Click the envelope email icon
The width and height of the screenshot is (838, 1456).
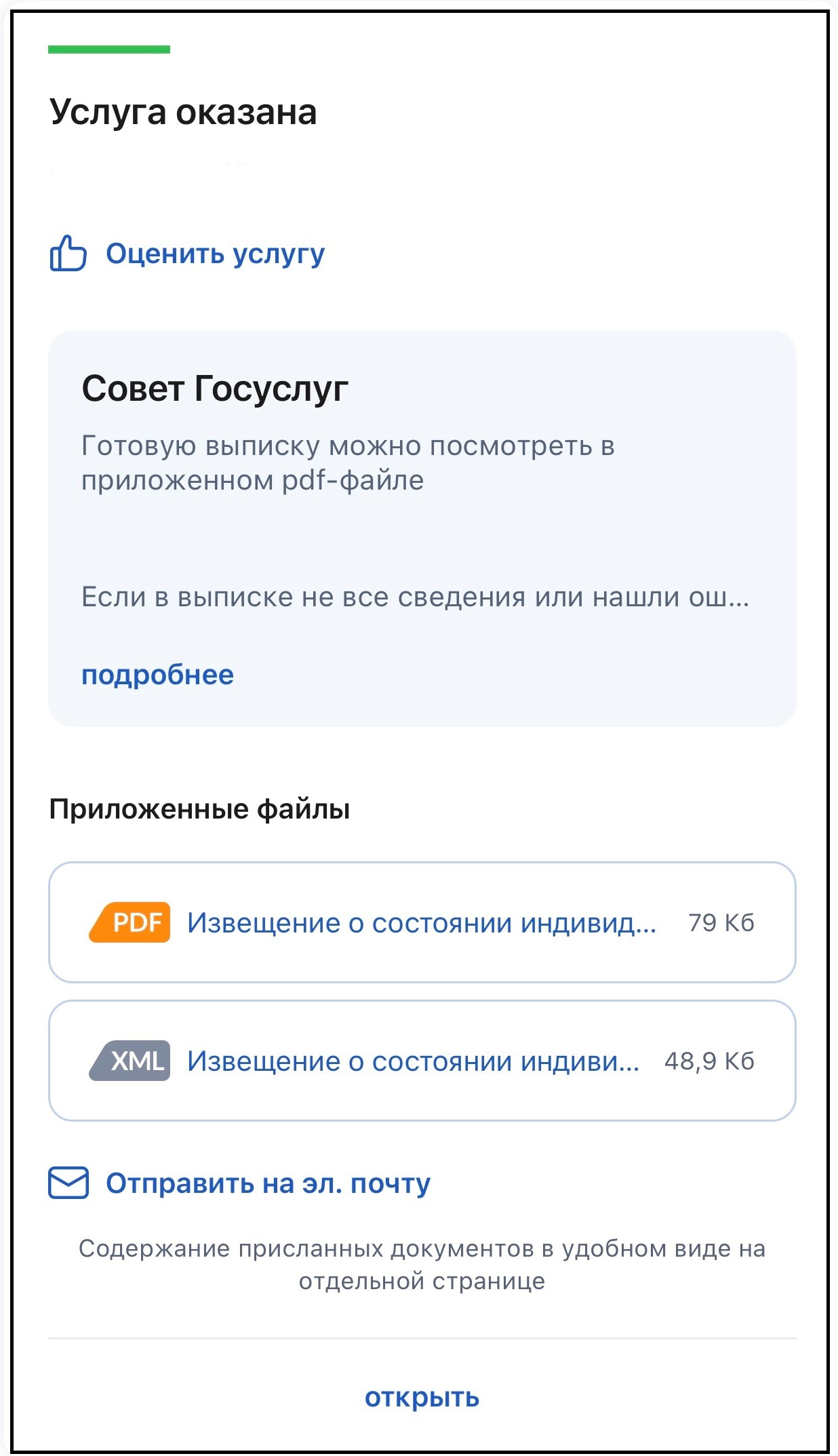(x=68, y=1183)
